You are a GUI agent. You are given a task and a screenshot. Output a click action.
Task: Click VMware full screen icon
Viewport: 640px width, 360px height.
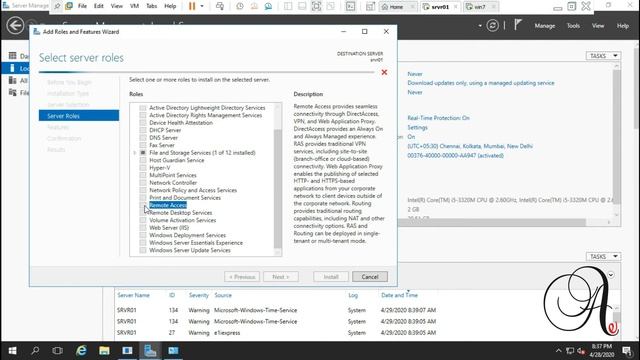316,6
